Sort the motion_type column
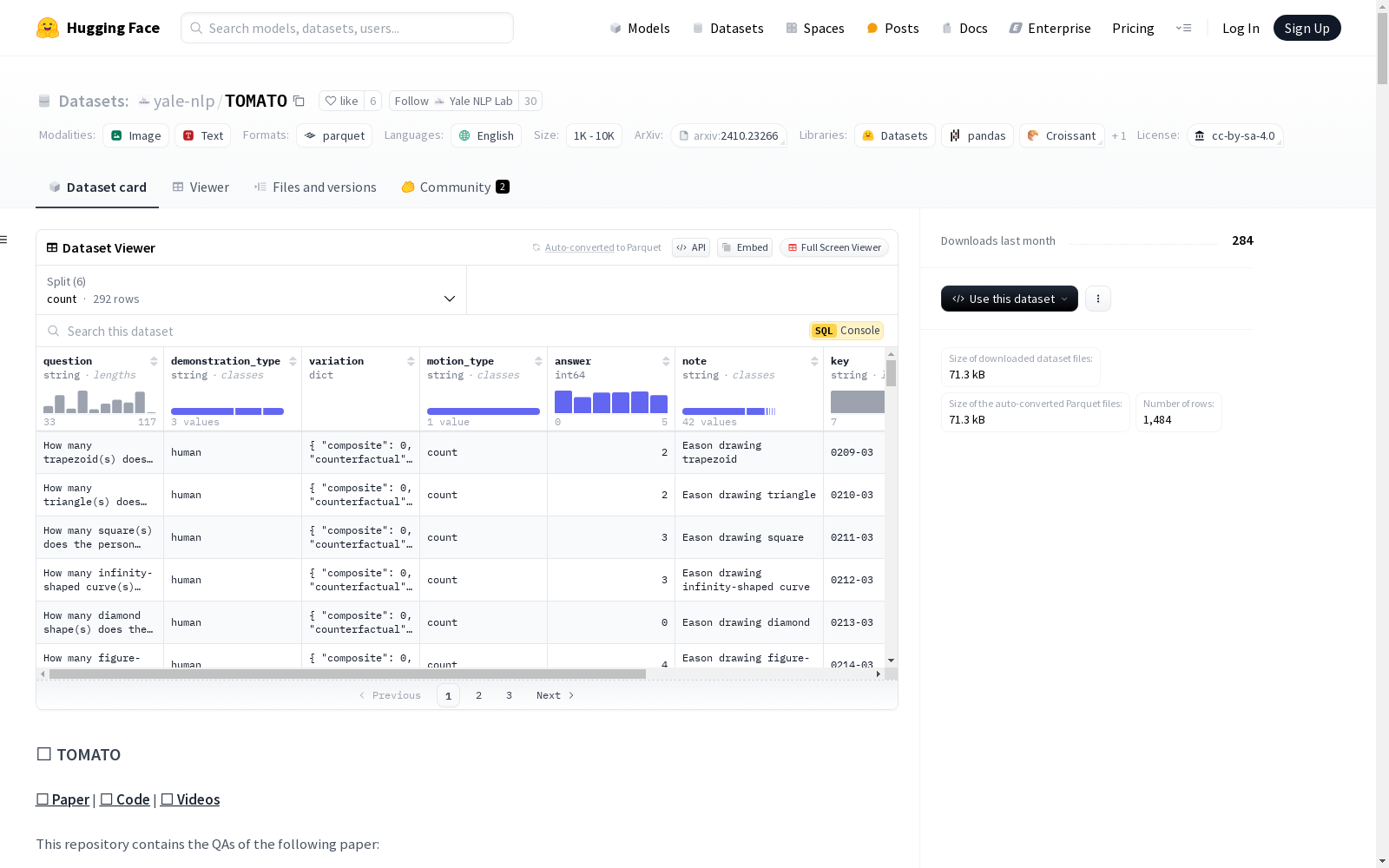Screen dimensions: 1389x868 pos(538,361)
